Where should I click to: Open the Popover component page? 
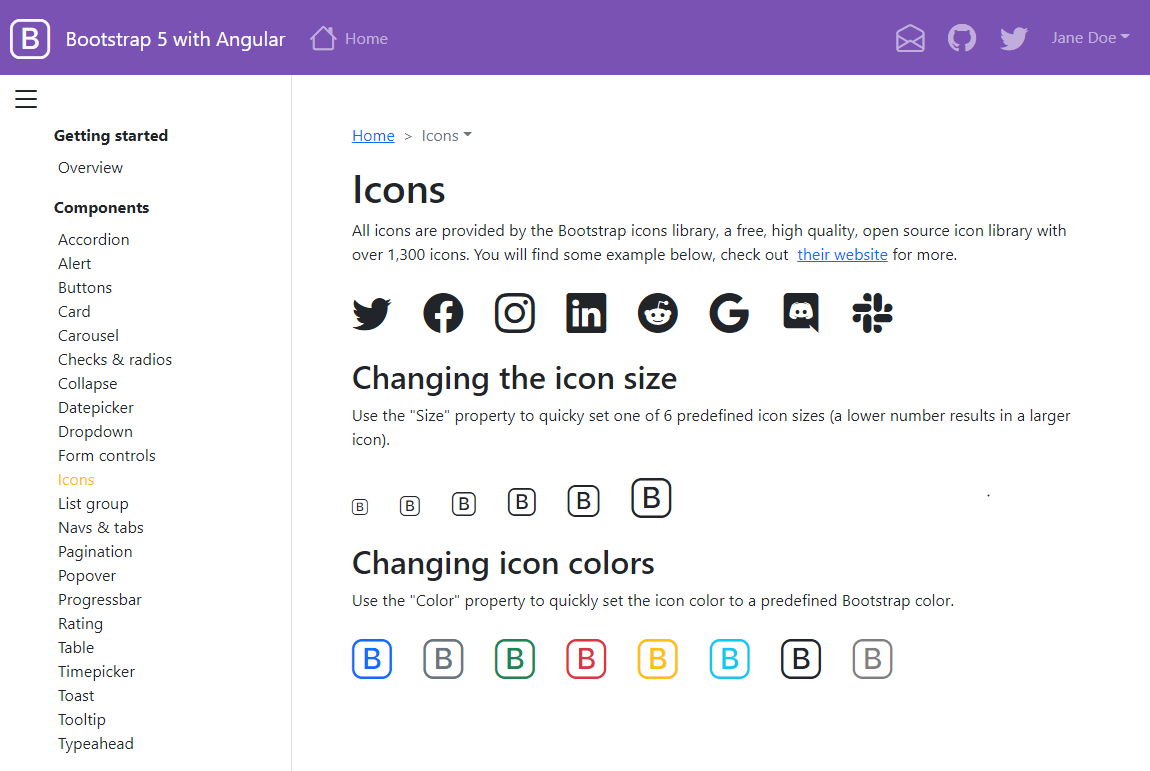point(87,576)
